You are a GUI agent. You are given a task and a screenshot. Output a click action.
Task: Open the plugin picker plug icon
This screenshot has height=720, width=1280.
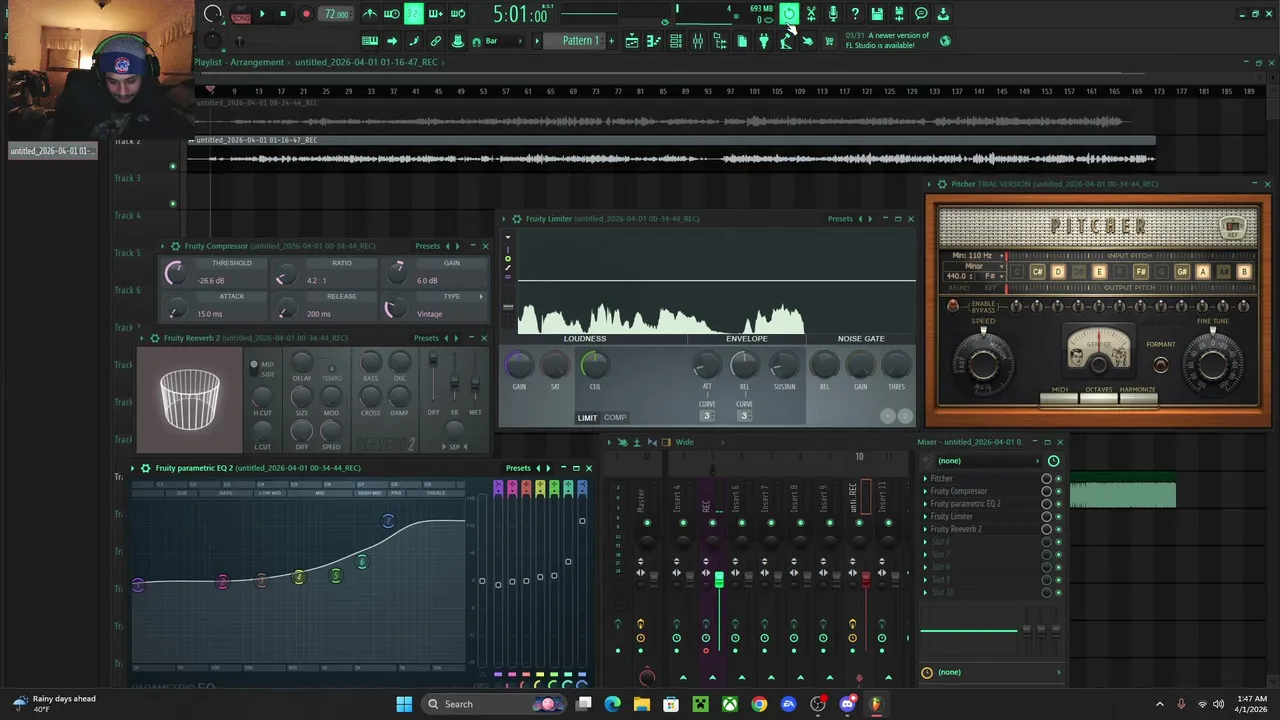tap(764, 41)
